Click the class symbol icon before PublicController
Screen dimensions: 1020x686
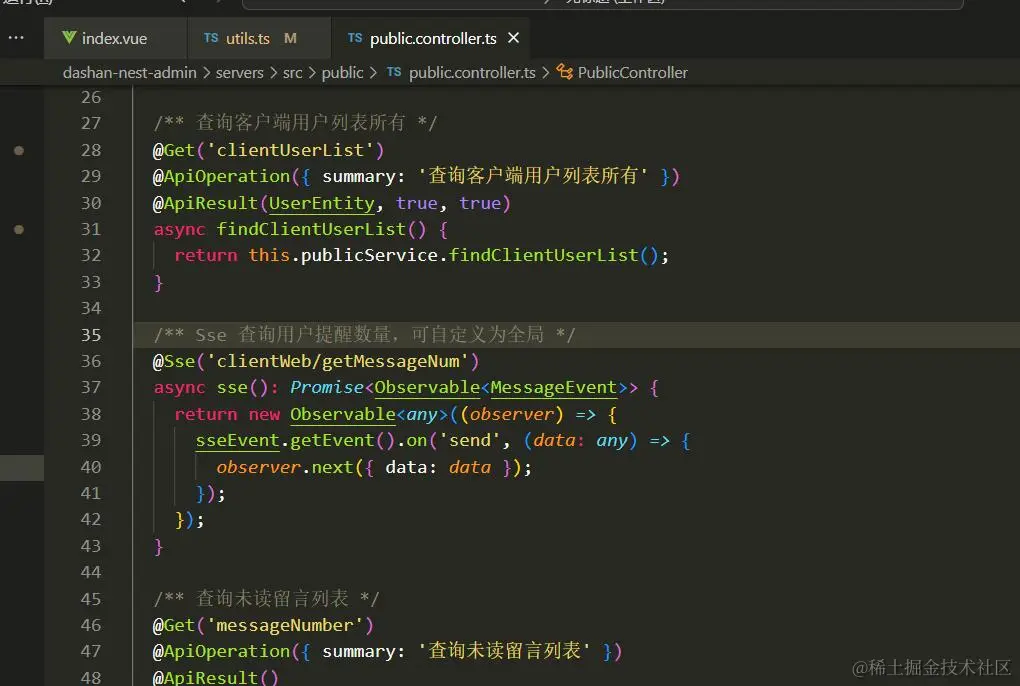565,72
